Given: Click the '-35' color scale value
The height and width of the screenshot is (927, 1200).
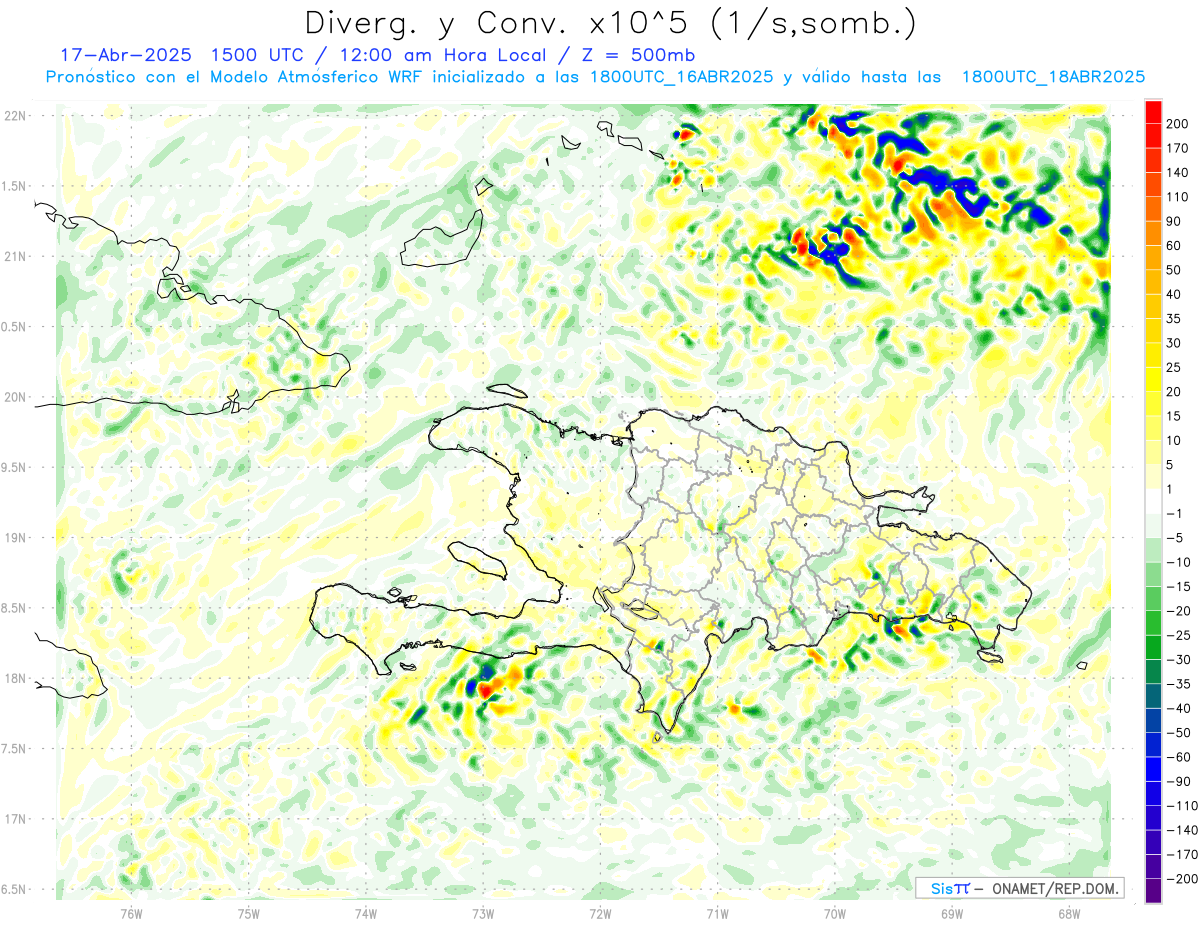Looking at the screenshot, I should (x=1180, y=684).
